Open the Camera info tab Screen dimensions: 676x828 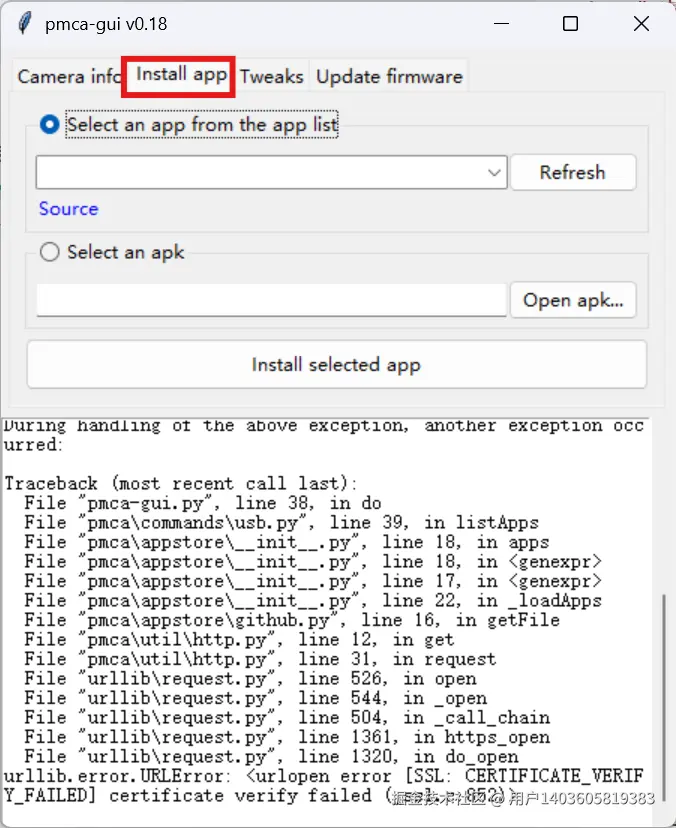click(x=69, y=77)
